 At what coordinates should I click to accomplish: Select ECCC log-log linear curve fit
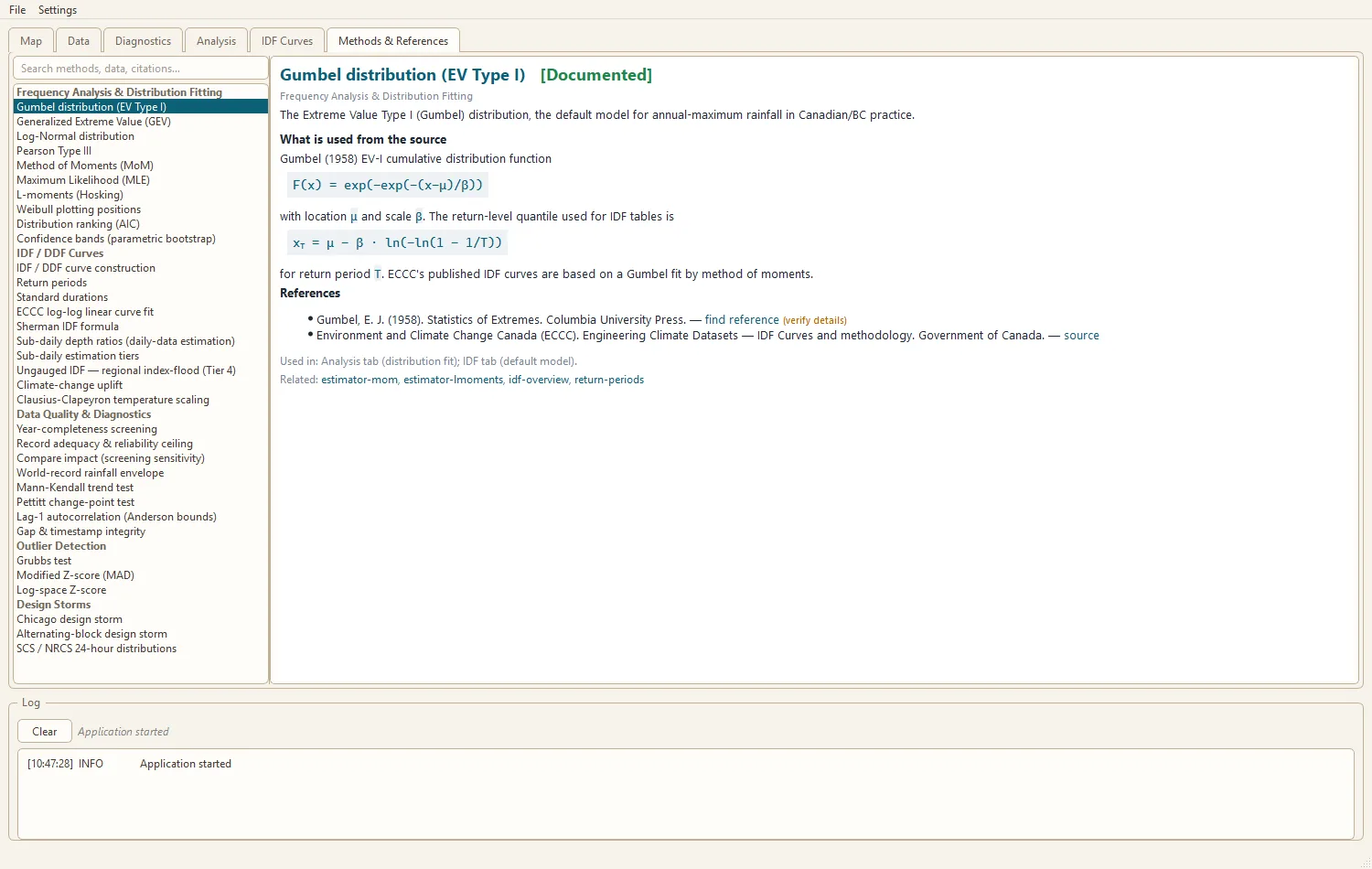[x=141, y=312]
